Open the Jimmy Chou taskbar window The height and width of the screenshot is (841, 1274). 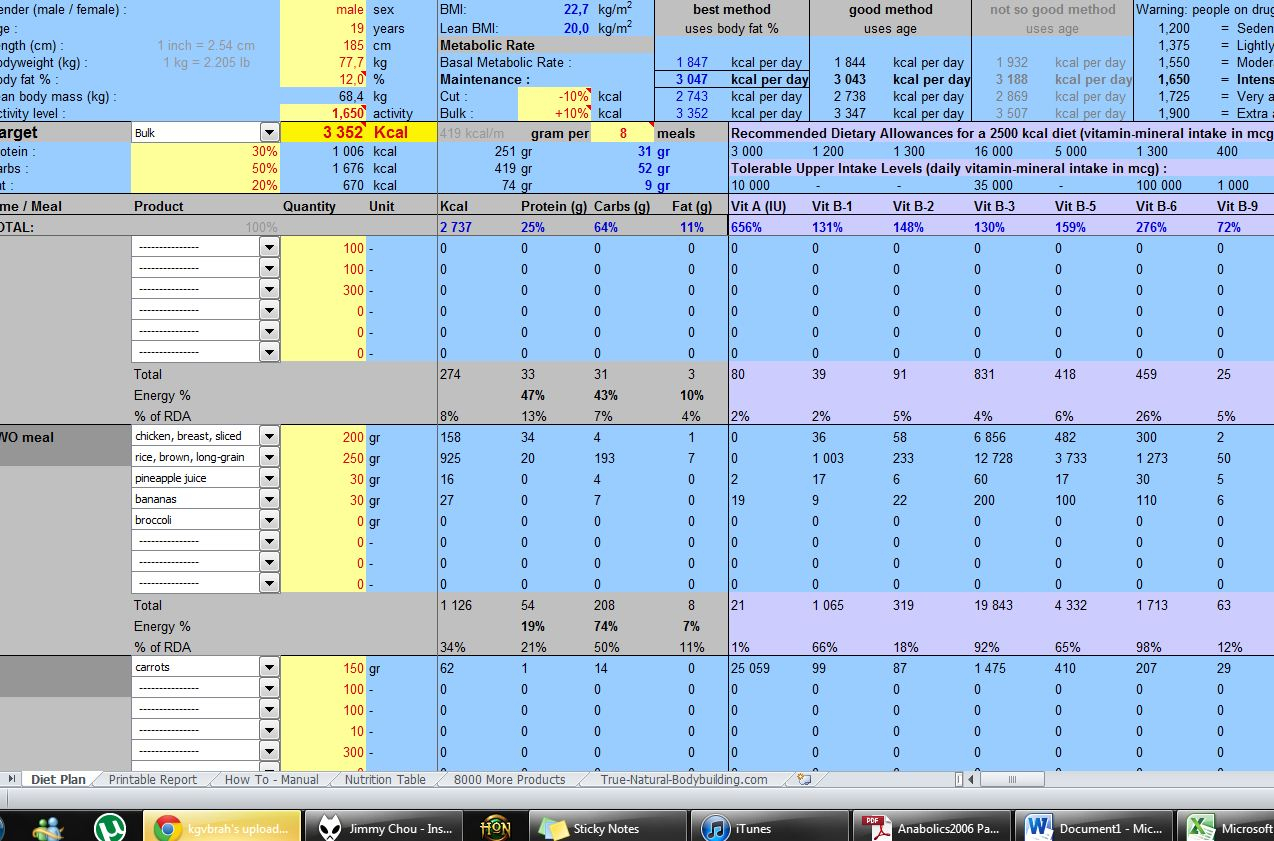(x=384, y=828)
